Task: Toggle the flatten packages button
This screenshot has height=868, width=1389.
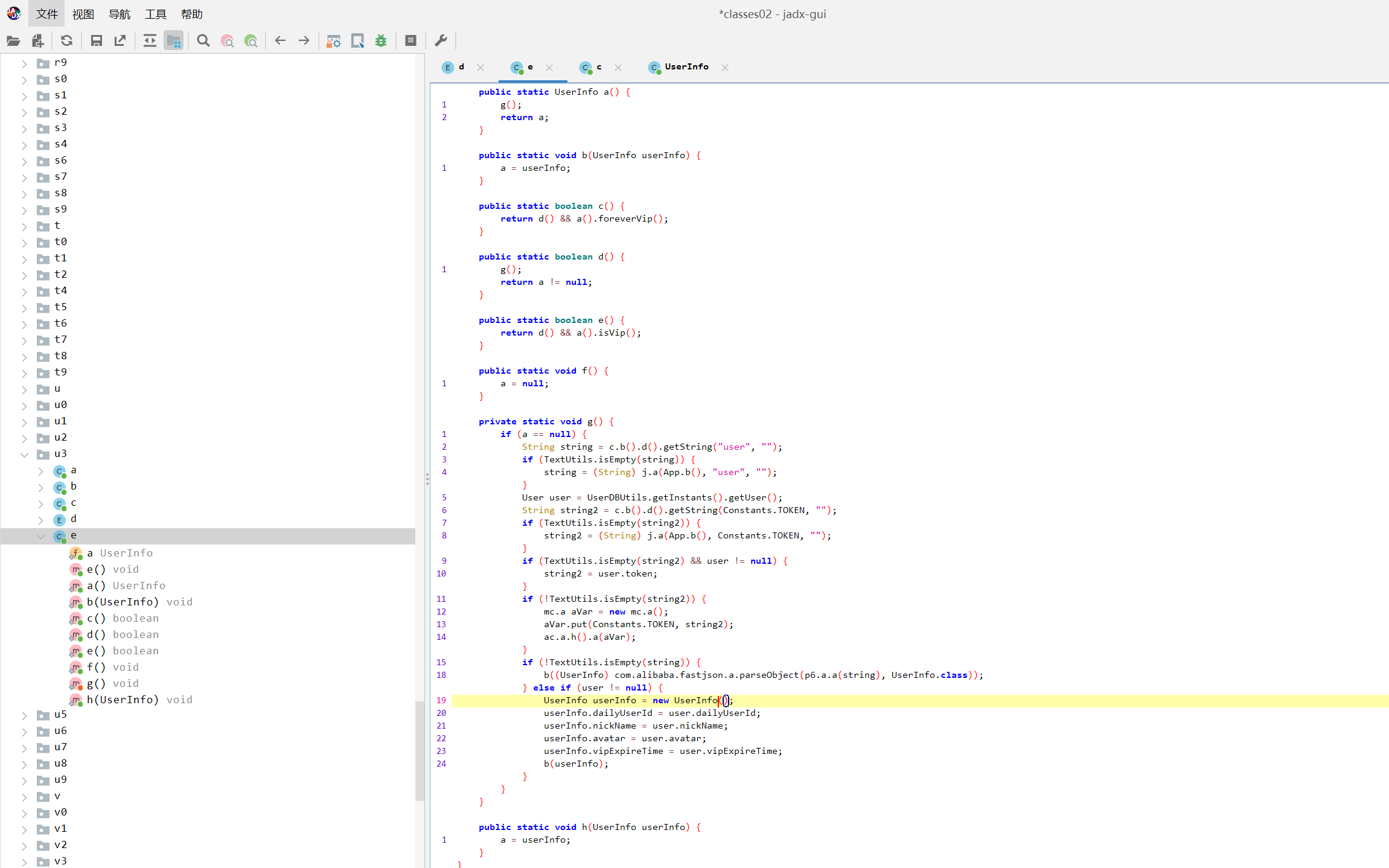Action: coord(173,41)
